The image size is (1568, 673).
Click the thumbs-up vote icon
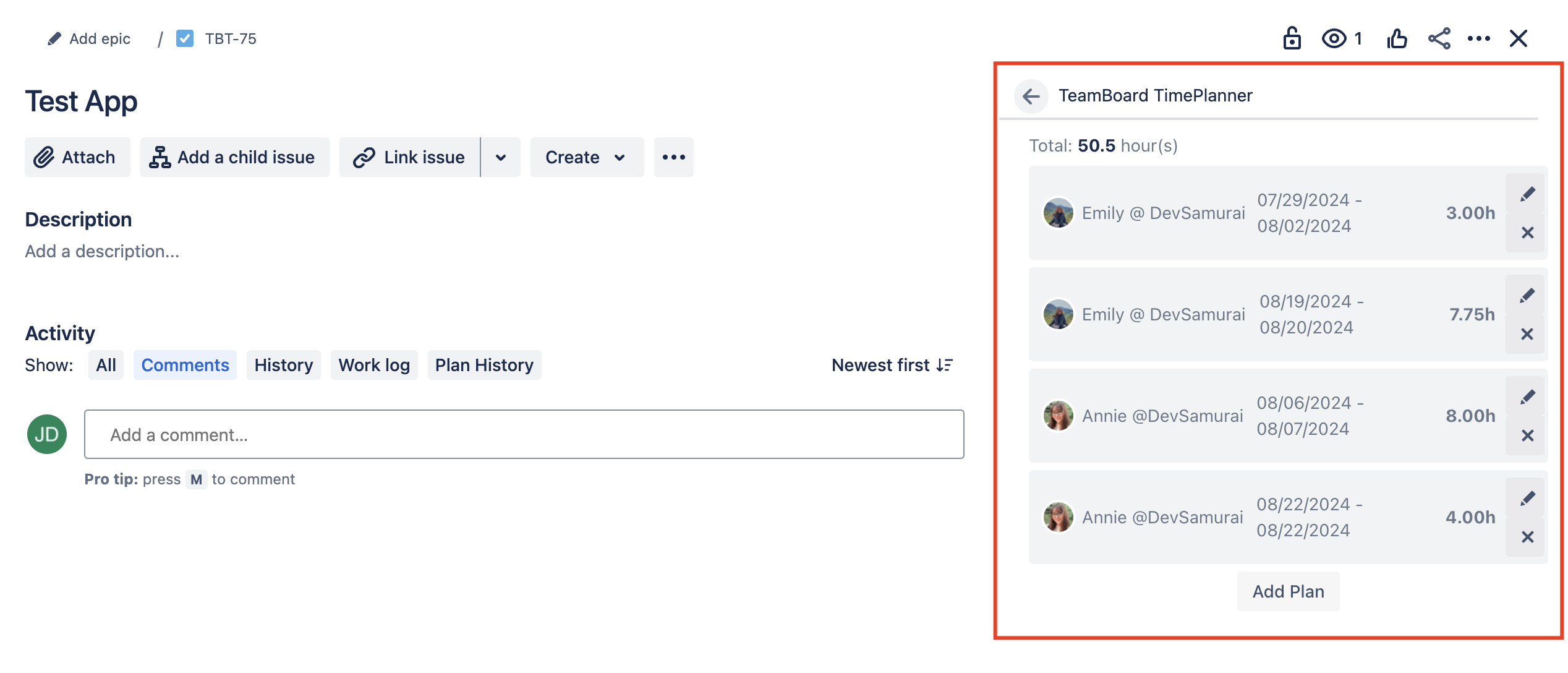coord(1397,39)
